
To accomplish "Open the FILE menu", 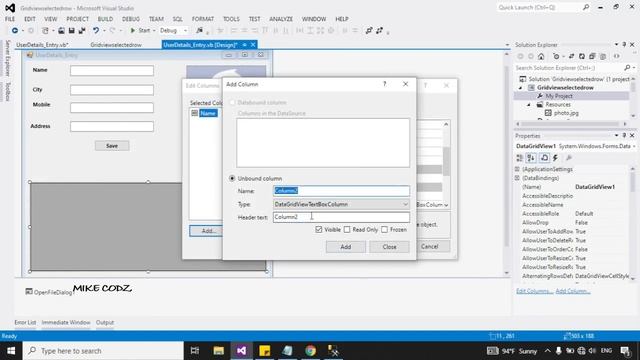I will click(10, 19).
